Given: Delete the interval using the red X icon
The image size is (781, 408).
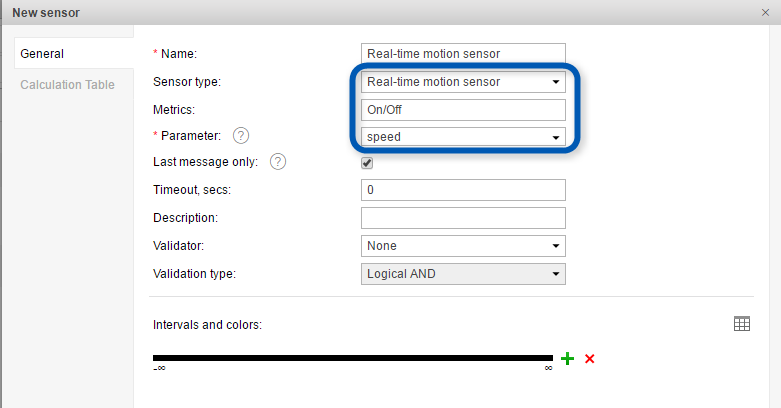Looking at the screenshot, I should tap(590, 358).
